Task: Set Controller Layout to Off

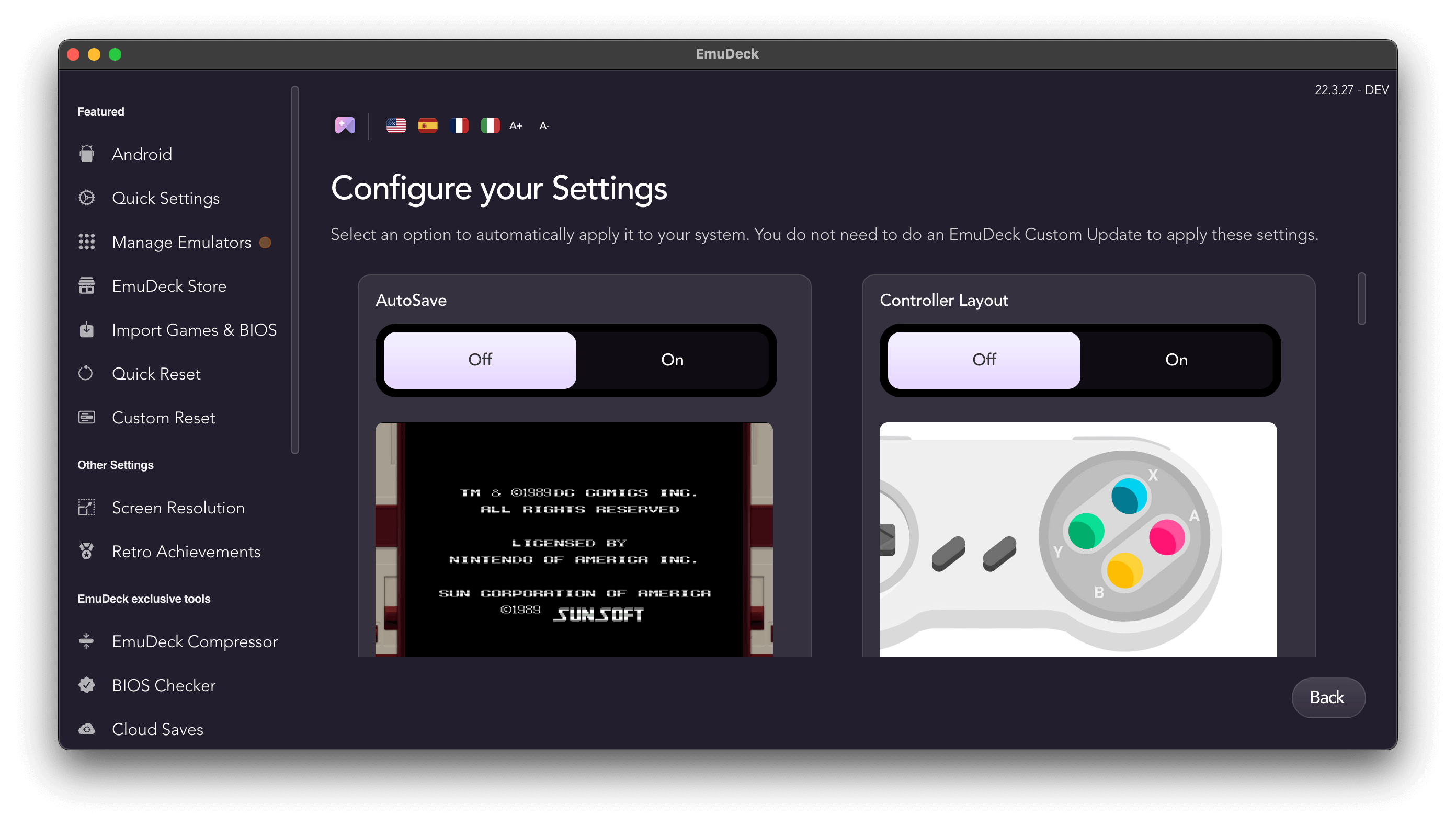Action: (984, 360)
